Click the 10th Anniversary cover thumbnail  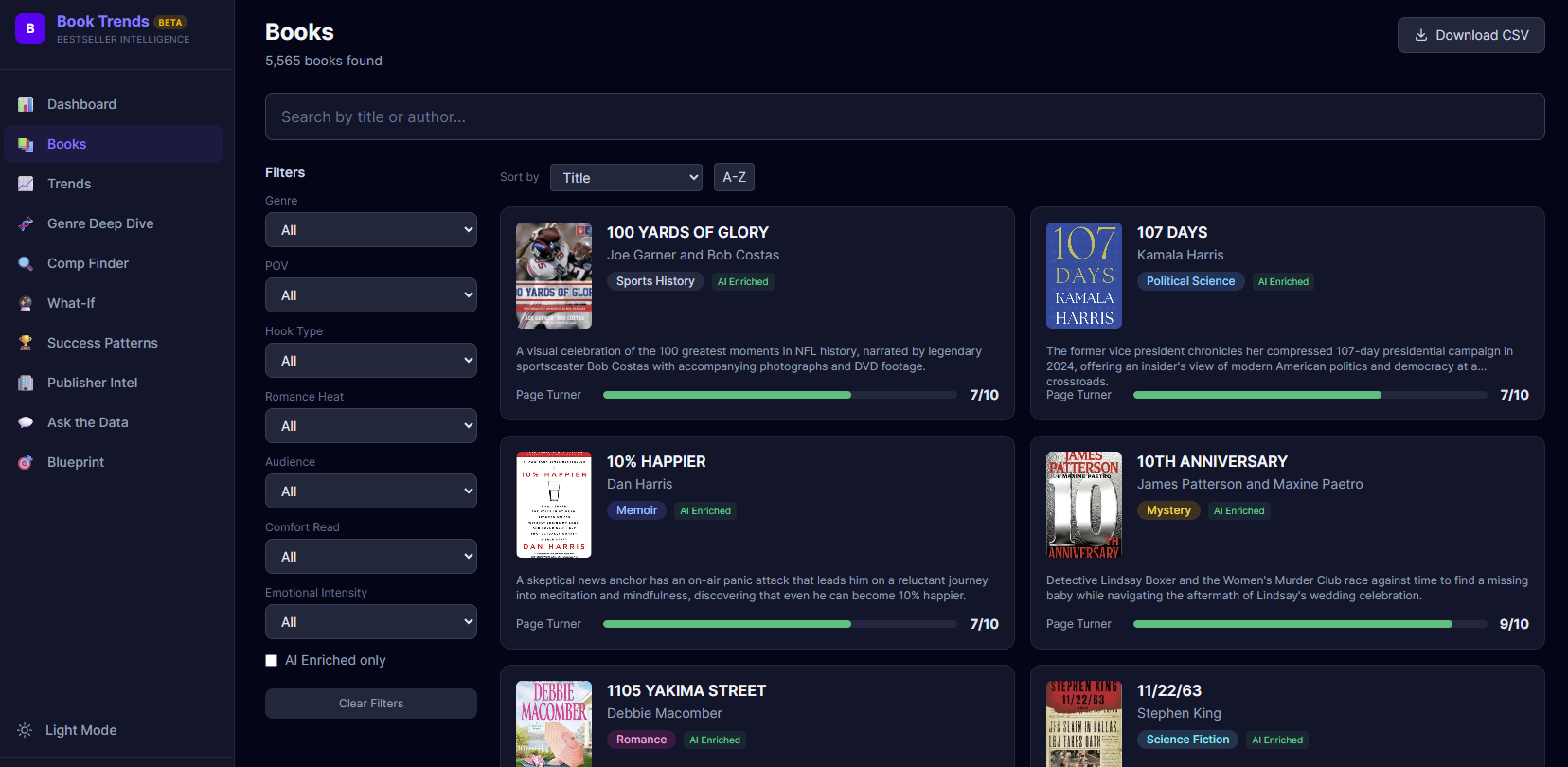tap(1084, 505)
